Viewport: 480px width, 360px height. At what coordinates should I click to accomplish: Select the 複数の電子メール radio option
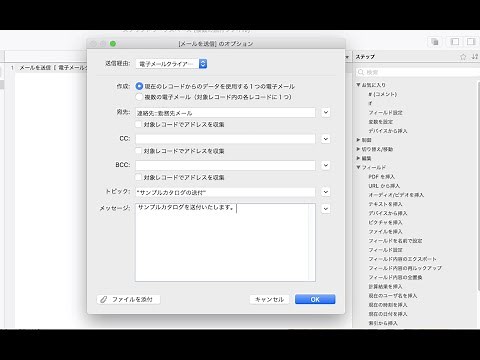[139, 97]
